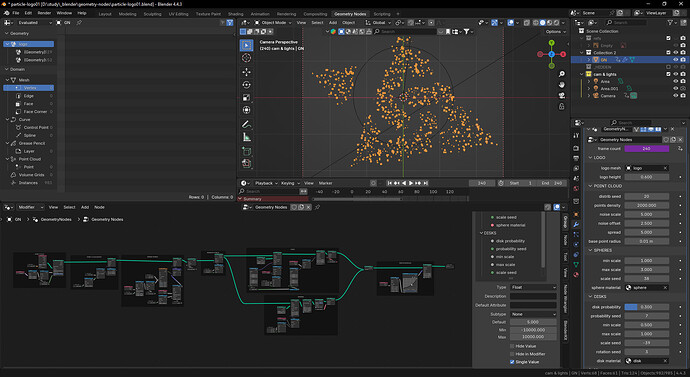This screenshot has width=690, height=377.
Task: Enable the Hide in Modifier checkbox
Action: pos(512,354)
